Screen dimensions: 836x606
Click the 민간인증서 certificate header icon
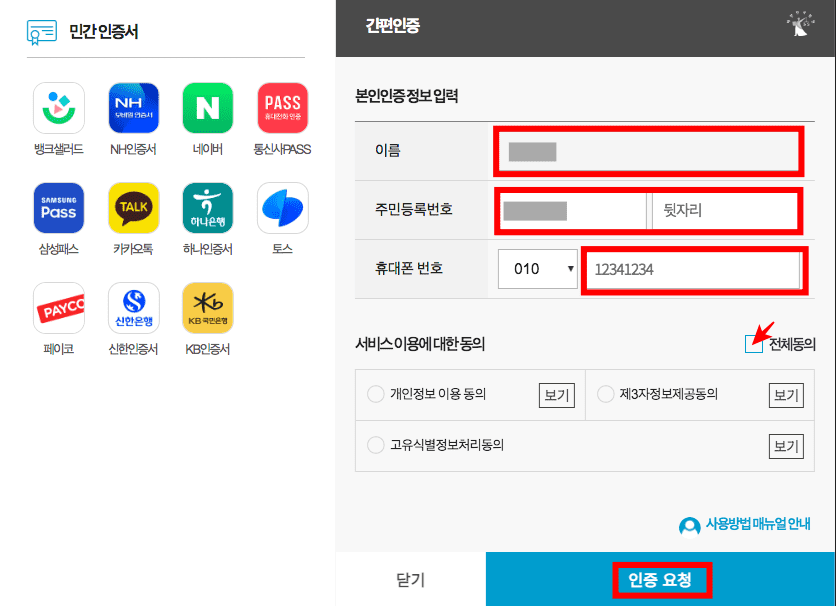[x=42, y=32]
